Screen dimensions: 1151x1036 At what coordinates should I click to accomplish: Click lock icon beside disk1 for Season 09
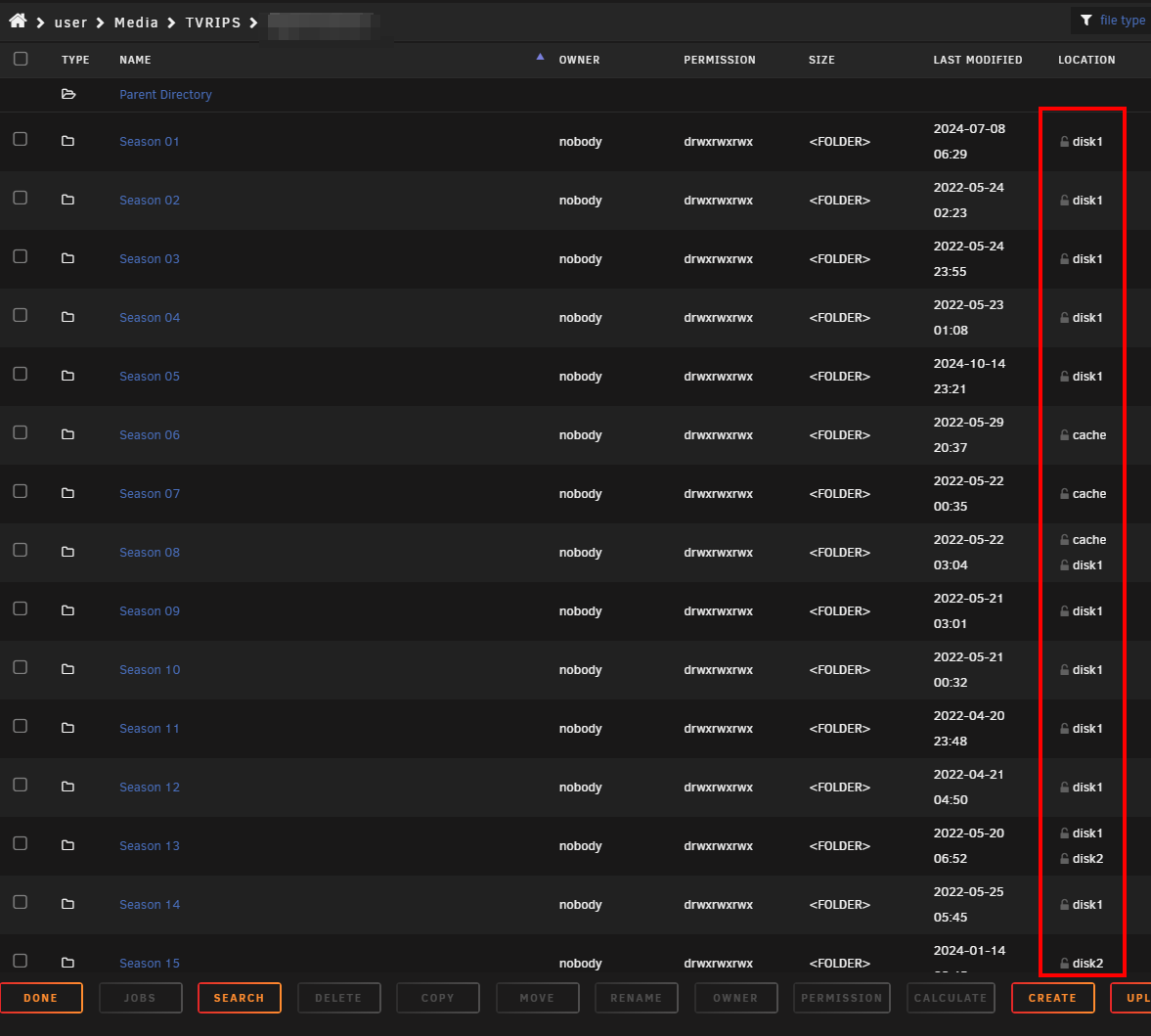pyautogui.click(x=1064, y=610)
